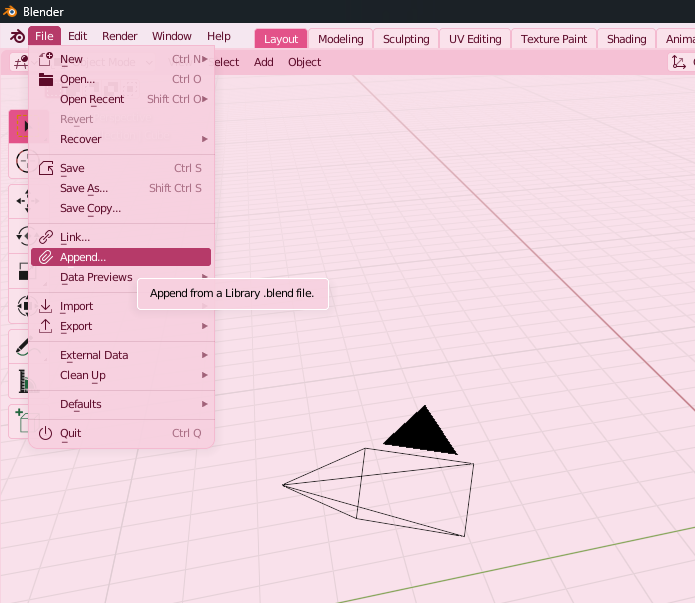Image resolution: width=695 pixels, height=603 pixels.
Task: Open the Edit menu
Action: [x=78, y=36]
